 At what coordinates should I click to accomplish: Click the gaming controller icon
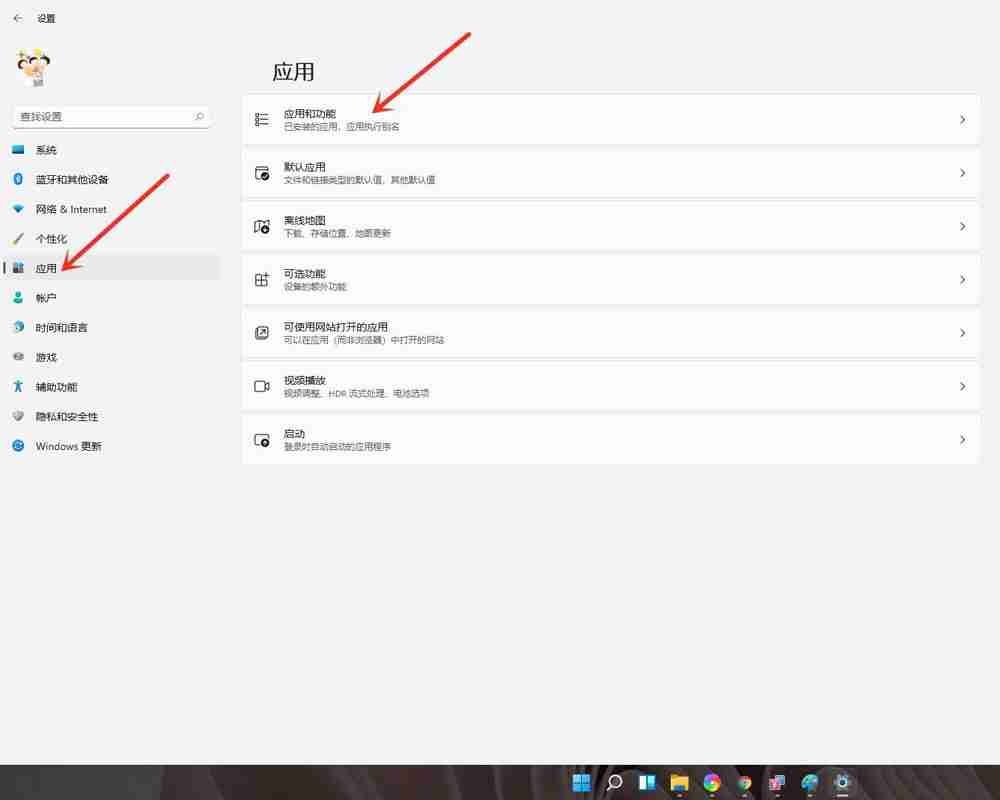(x=18, y=357)
